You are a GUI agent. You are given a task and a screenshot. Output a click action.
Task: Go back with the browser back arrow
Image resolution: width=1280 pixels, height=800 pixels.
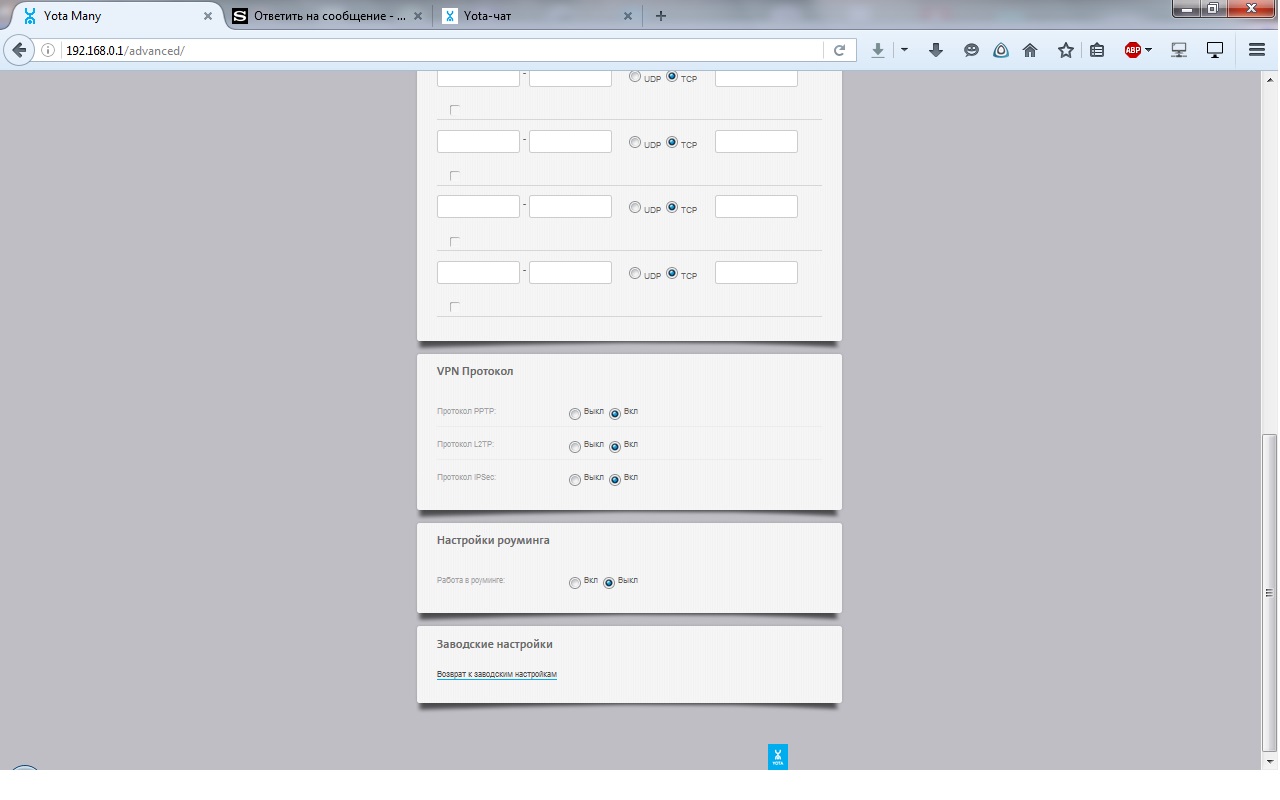point(18,50)
